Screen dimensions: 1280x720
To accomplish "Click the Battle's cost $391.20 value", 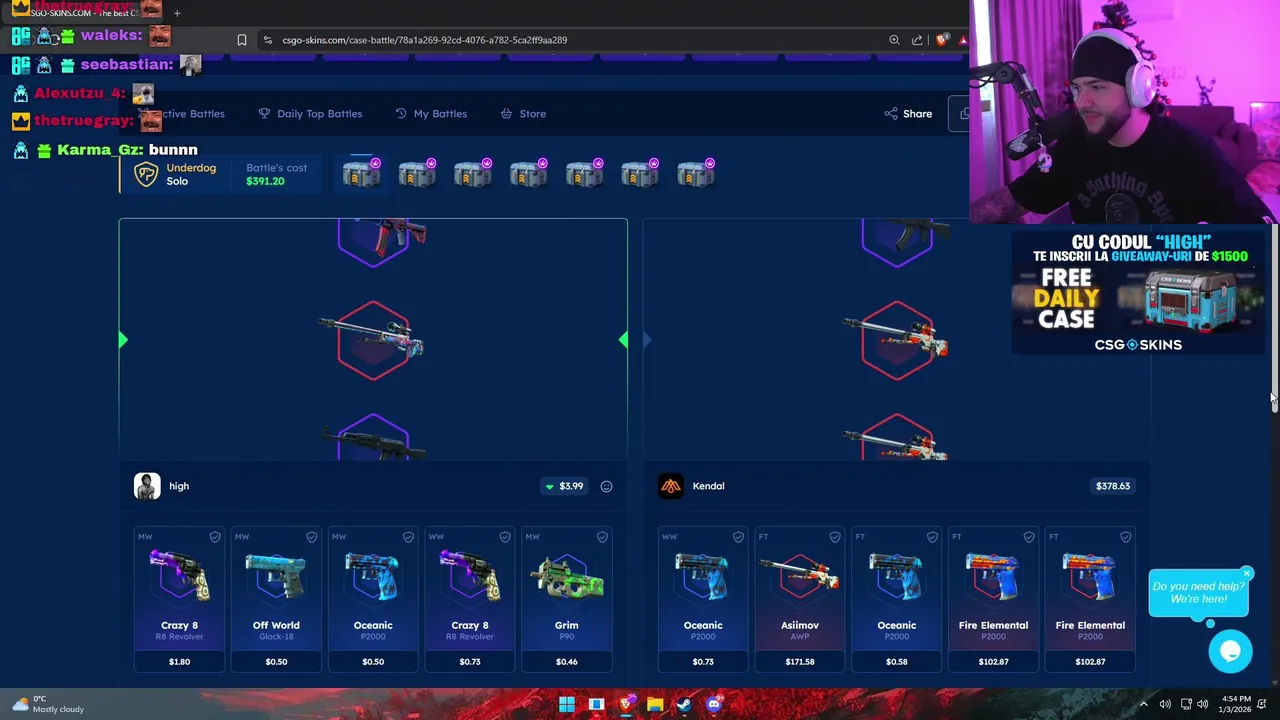I will click(265, 181).
